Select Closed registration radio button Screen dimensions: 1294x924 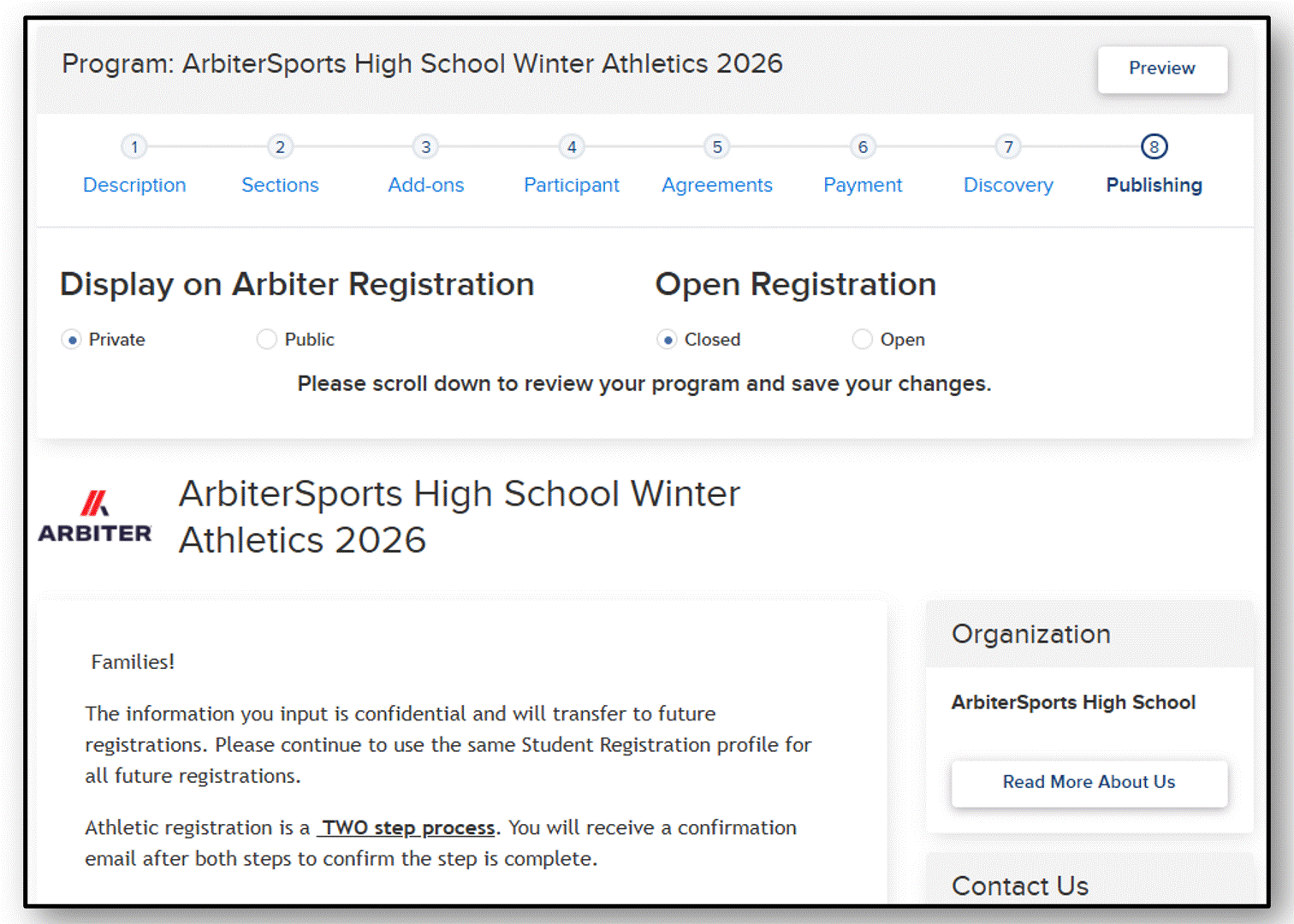click(668, 340)
